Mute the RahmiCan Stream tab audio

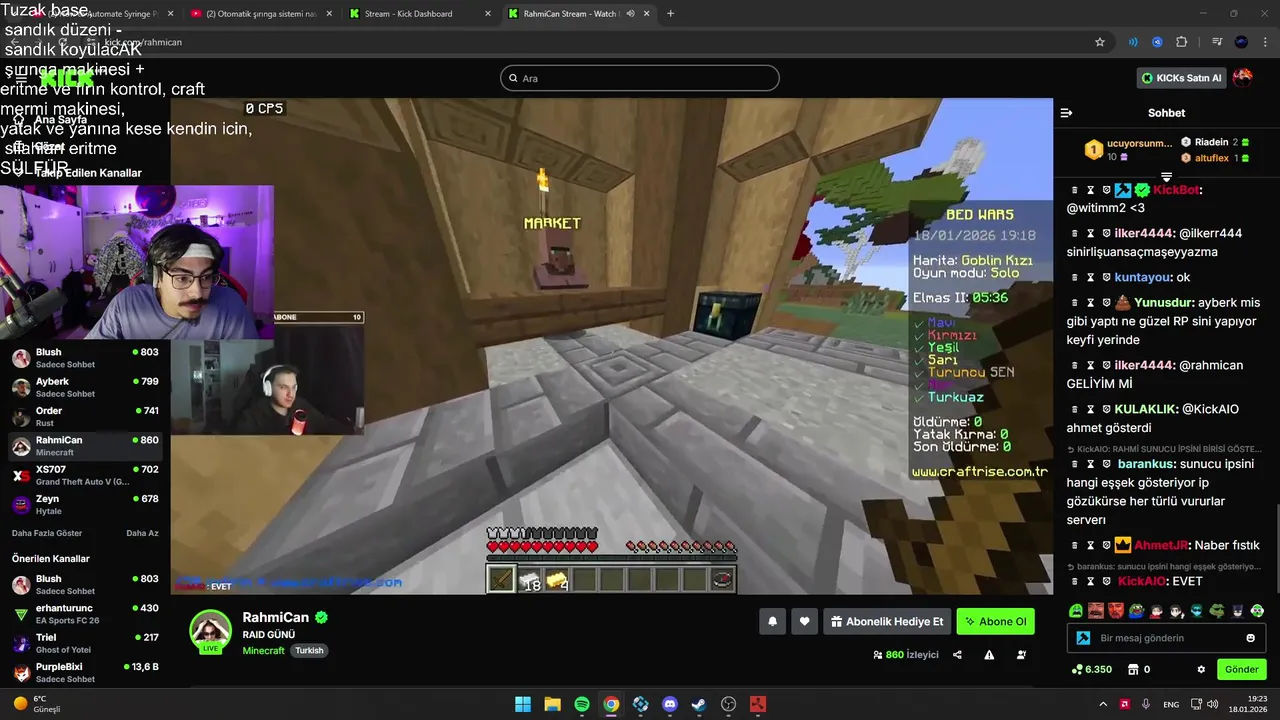(630, 14)
